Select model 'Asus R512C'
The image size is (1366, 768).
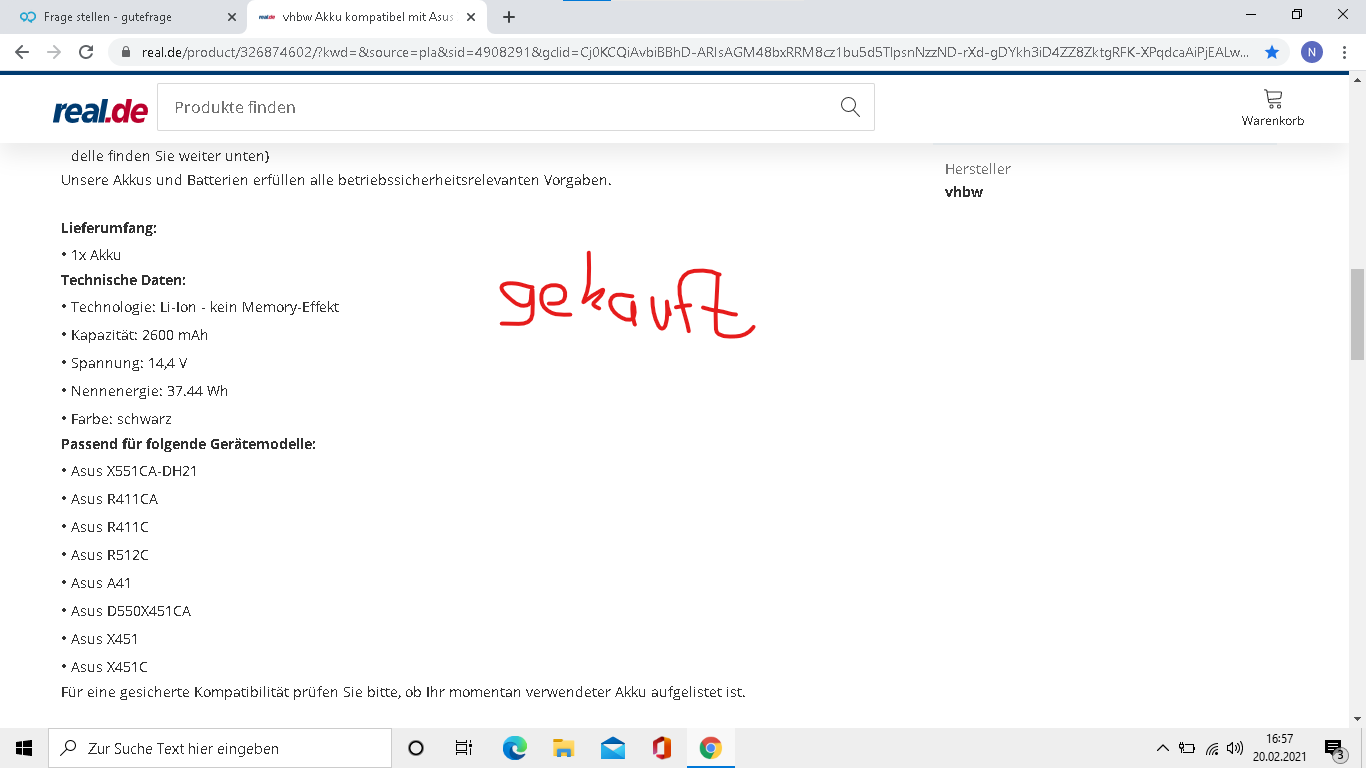(110, 555)
